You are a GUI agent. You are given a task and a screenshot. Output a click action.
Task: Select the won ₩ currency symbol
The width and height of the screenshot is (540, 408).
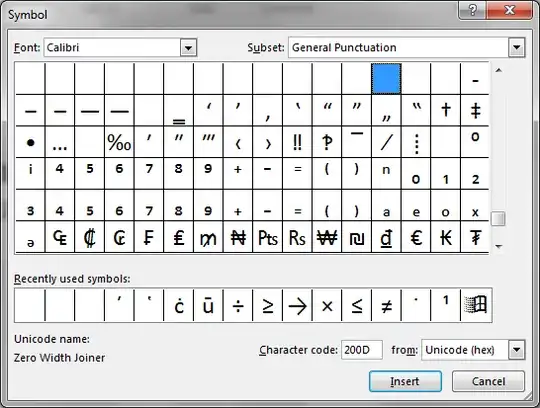(x=327, y=237)
